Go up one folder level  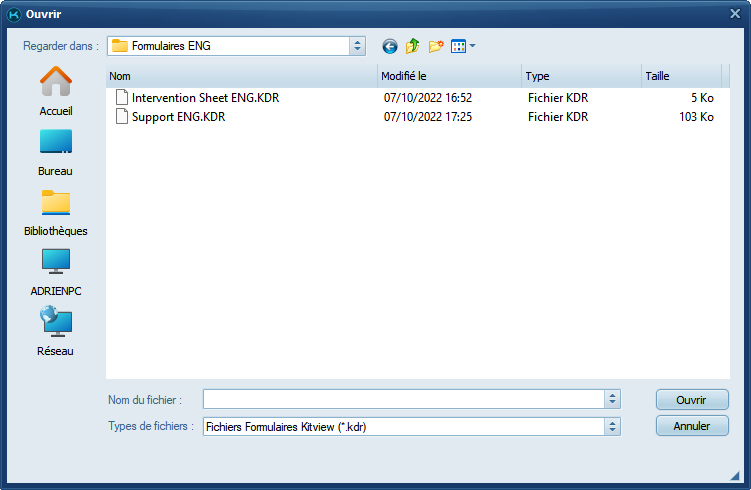412,46
